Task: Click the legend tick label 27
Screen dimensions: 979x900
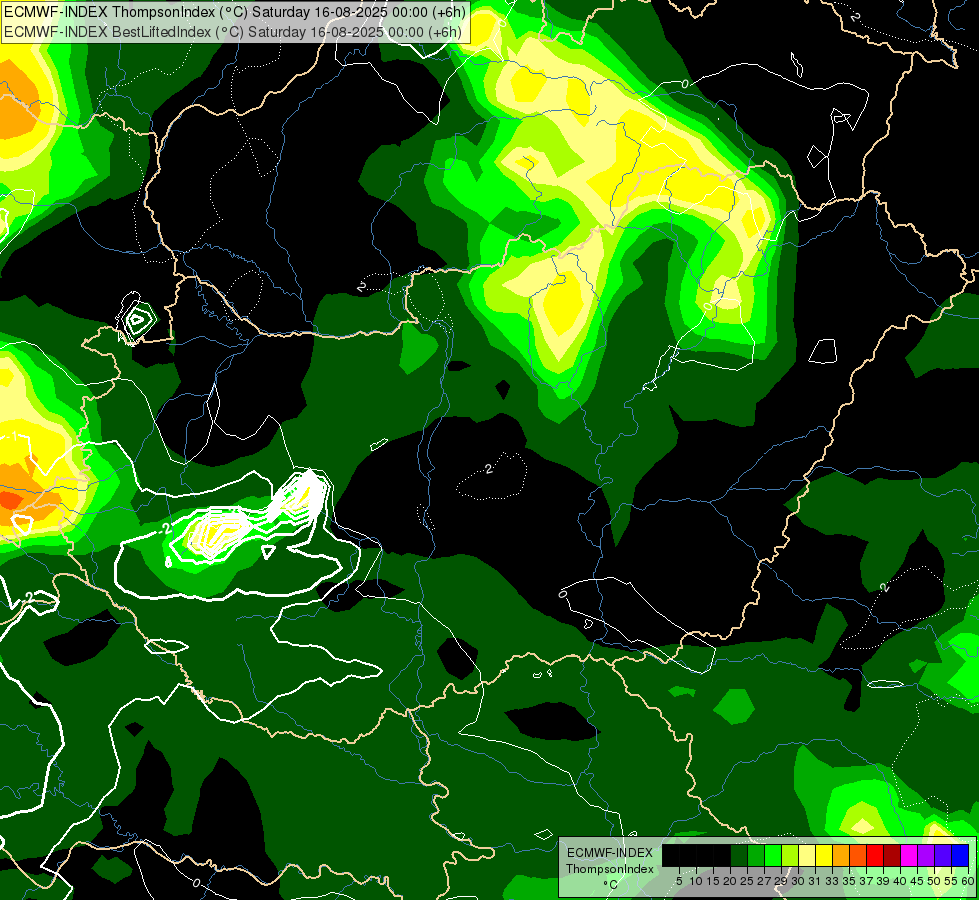Action: [764, 881]
